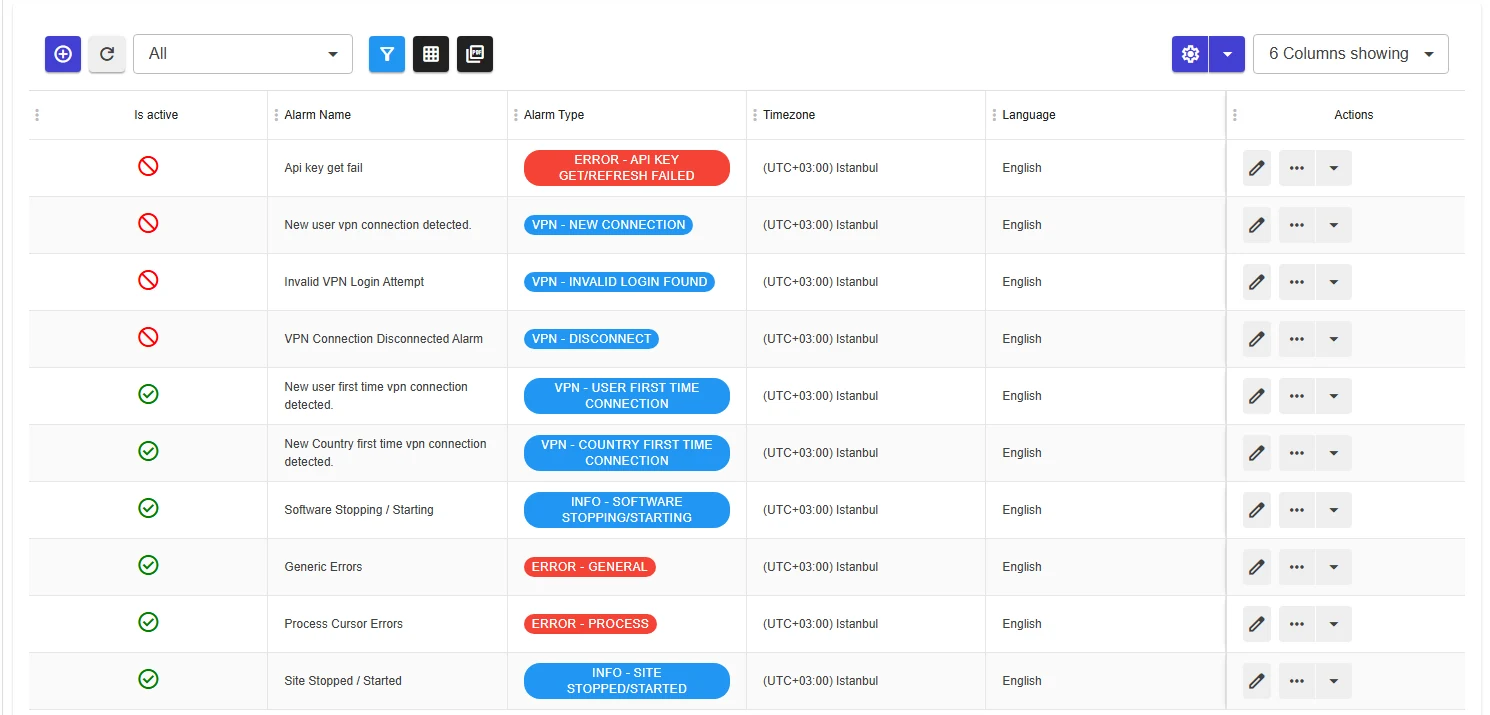
Task: Click the 'Is active' column header
Action: [x=156, y=115]
